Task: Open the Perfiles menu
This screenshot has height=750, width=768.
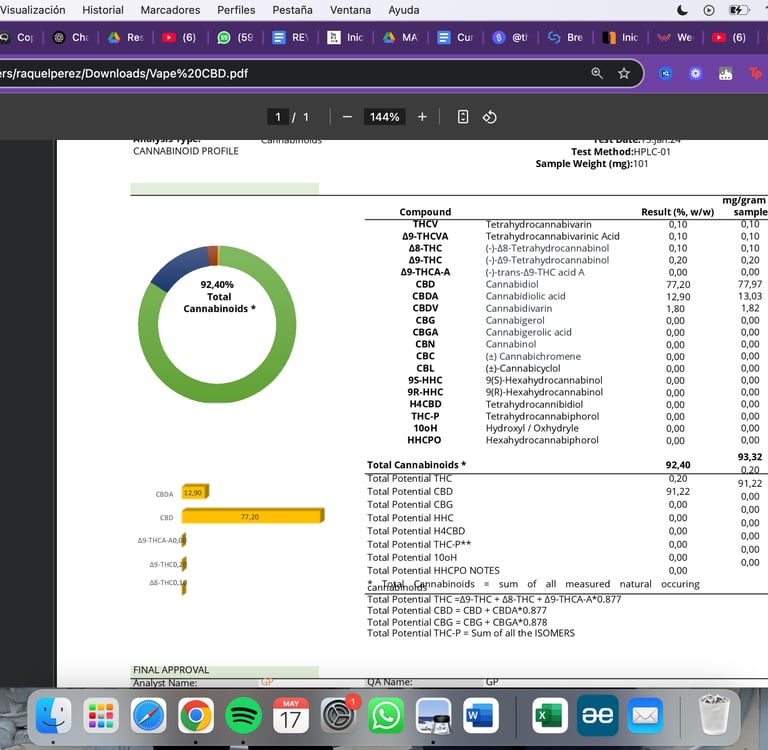Action: point(236,10)
